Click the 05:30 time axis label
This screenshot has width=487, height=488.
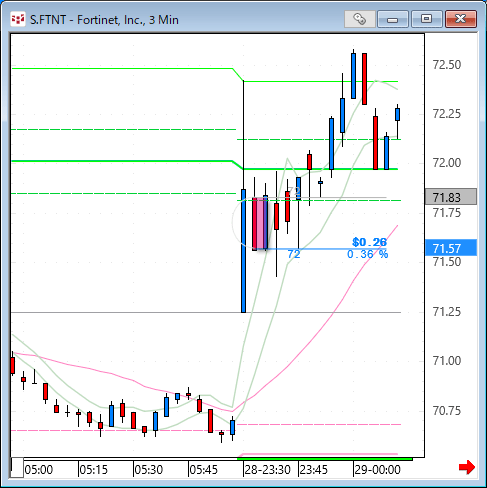click(149, 470)
